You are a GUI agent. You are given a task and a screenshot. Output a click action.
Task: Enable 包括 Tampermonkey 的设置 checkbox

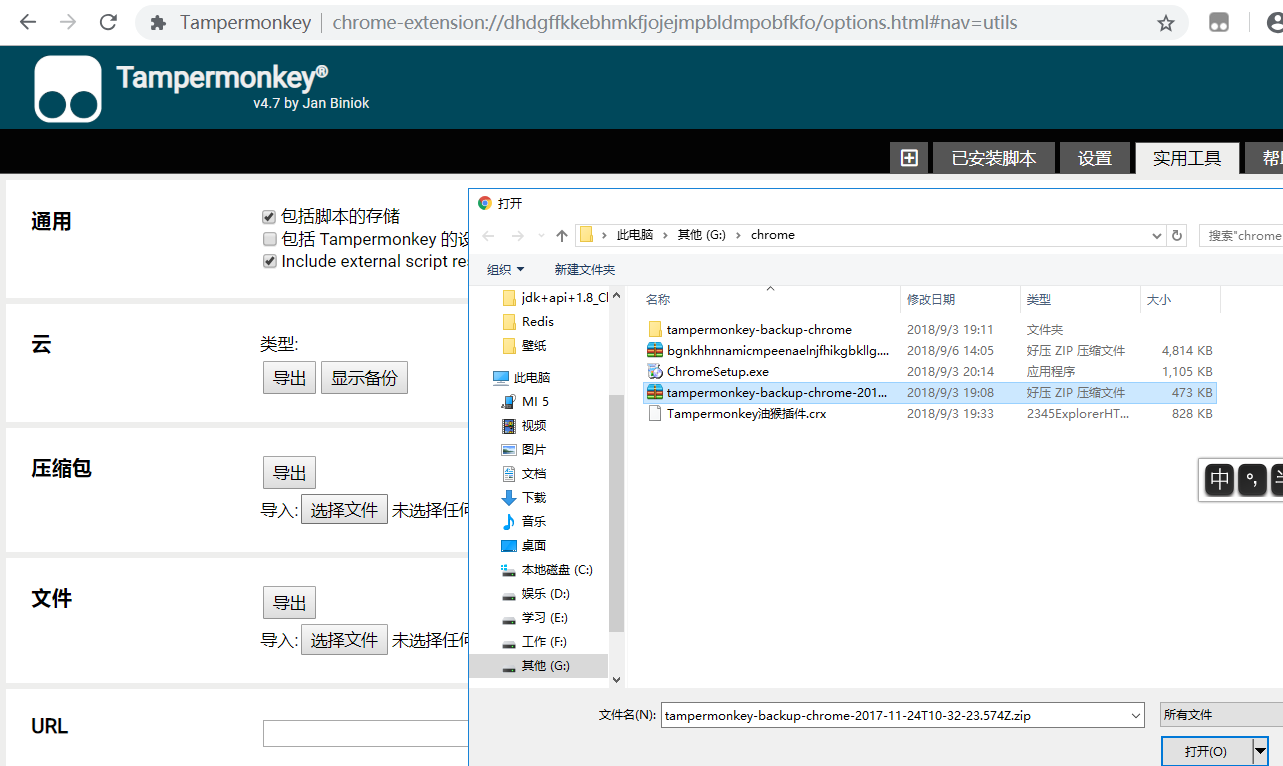pyautogui.click(x=269, y=239)
